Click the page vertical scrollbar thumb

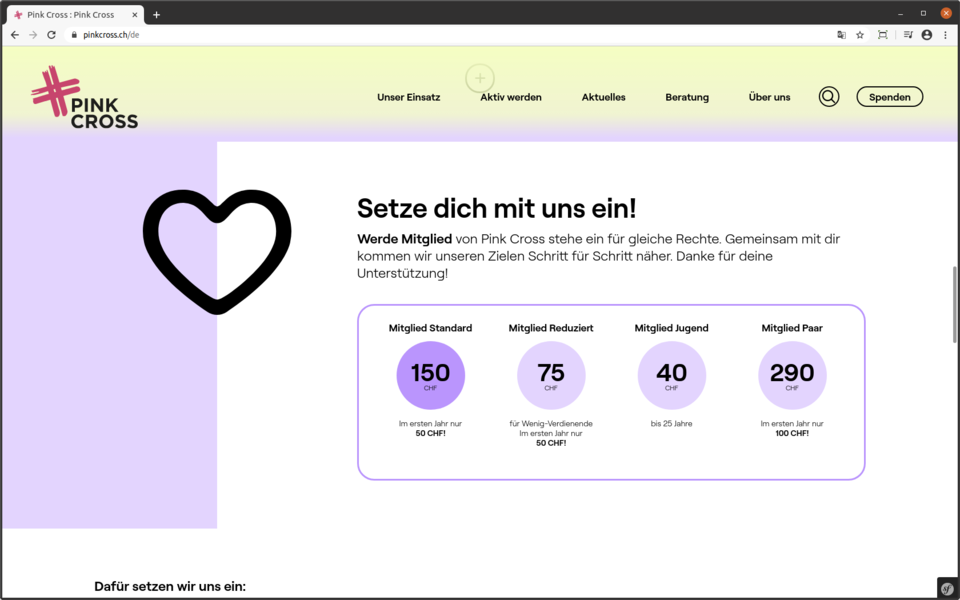pyautogui.click(x=954, y=305)
